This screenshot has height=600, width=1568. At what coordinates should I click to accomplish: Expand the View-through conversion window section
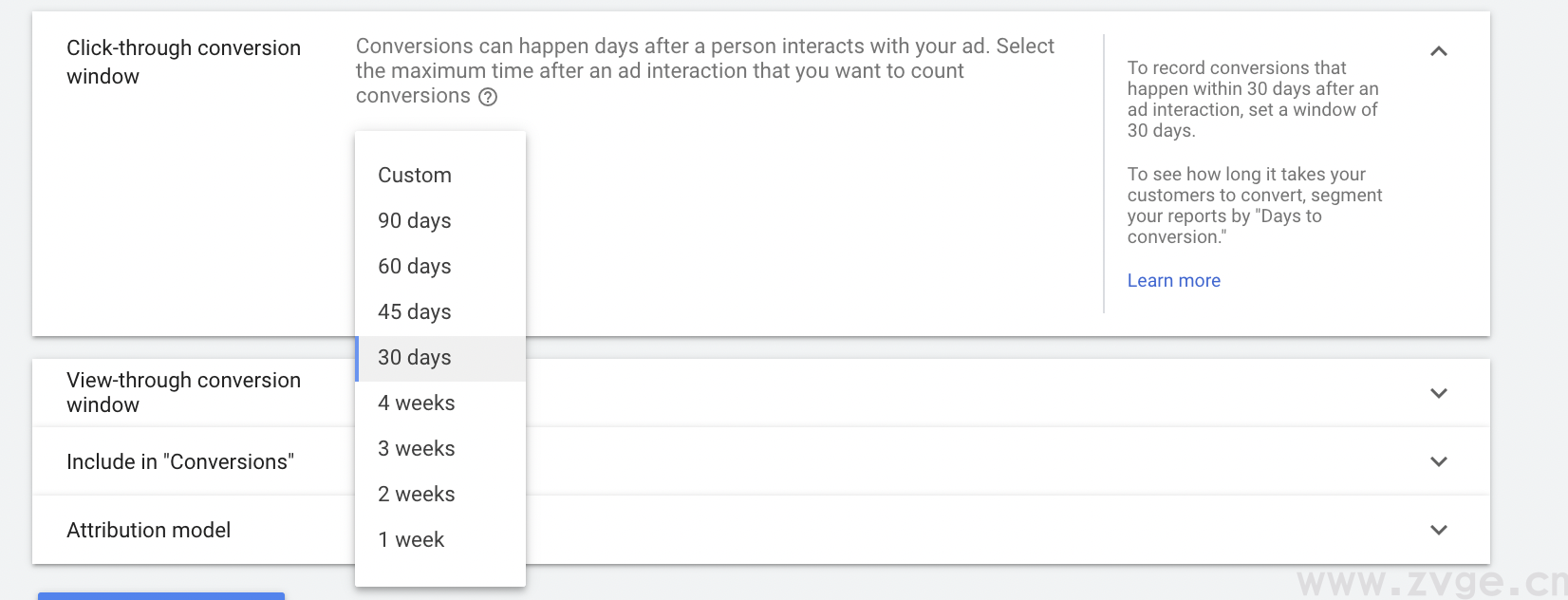[x=1439, y=393]
